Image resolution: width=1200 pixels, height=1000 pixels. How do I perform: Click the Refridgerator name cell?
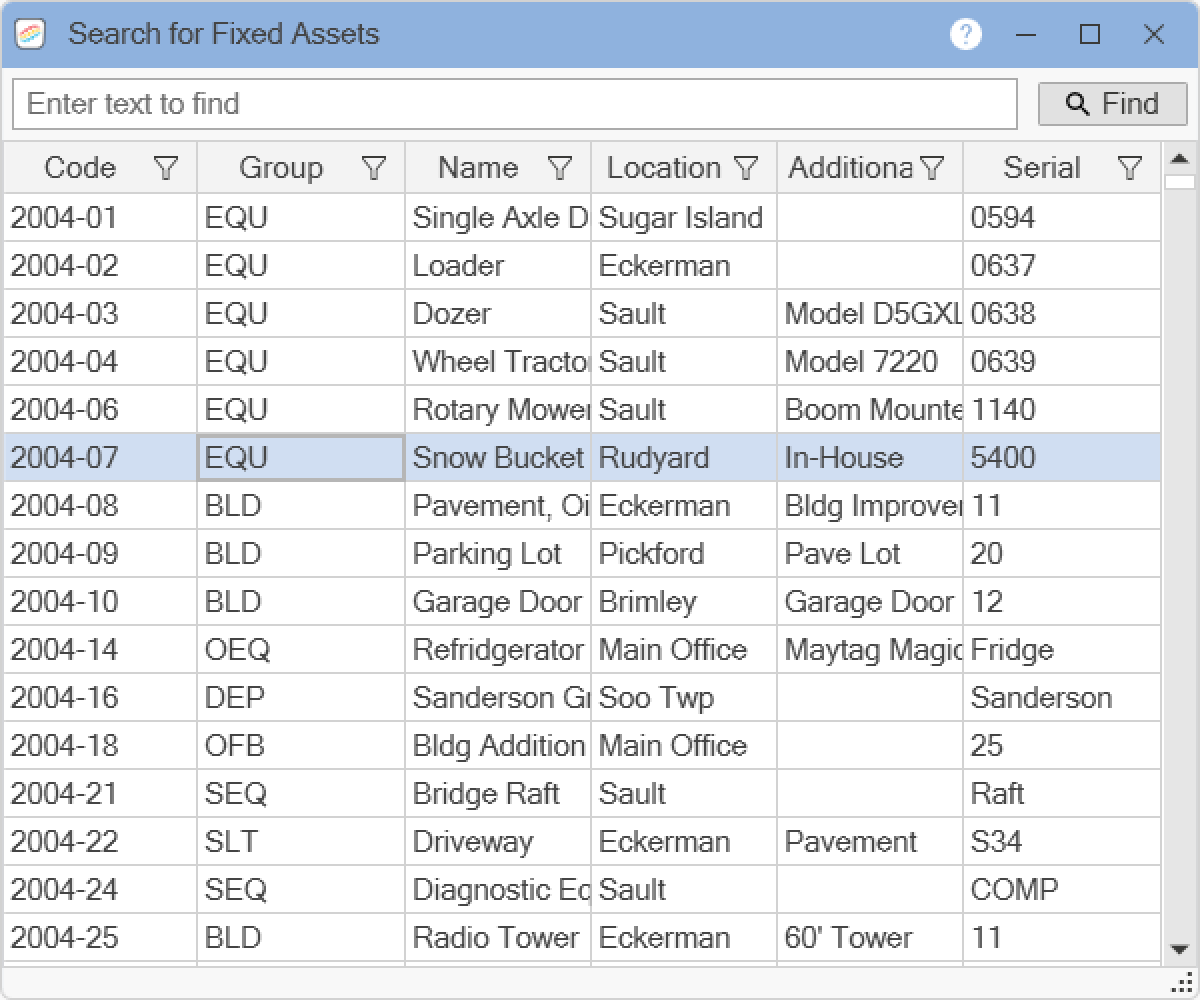(x=497, y=650)
